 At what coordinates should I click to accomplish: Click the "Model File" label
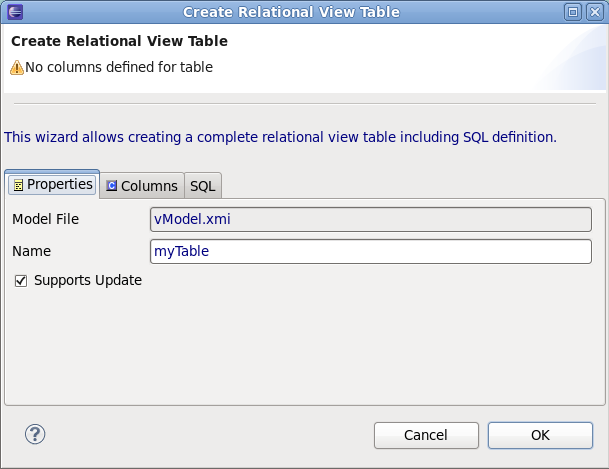point(45,219)
